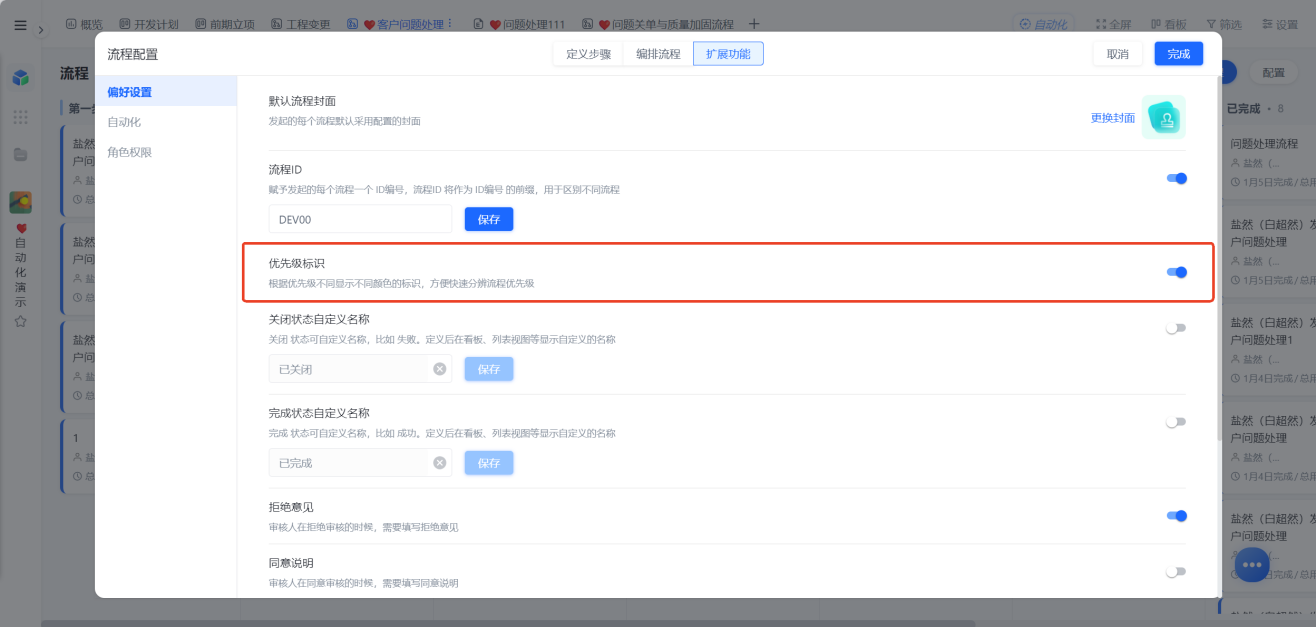Open the folder icon in left sidebar
The width and height of the screenshot is (1316, 627).
point(20,155)
